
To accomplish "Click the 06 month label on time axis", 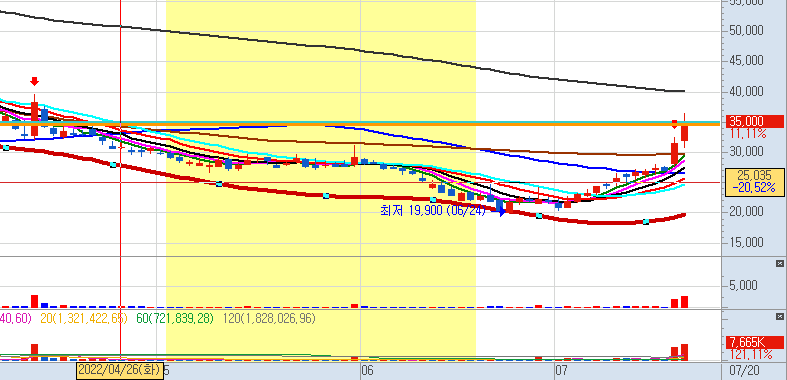I will (x=367, y=370).
